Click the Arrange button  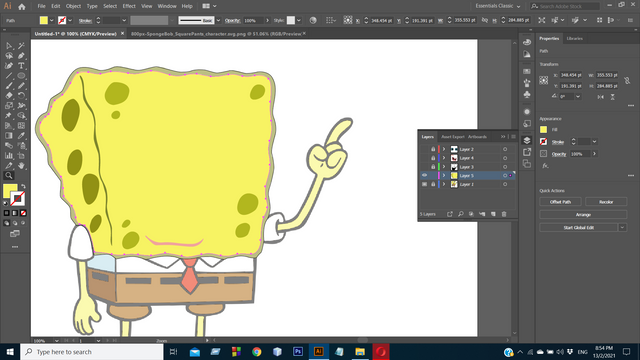pos(583,215)
